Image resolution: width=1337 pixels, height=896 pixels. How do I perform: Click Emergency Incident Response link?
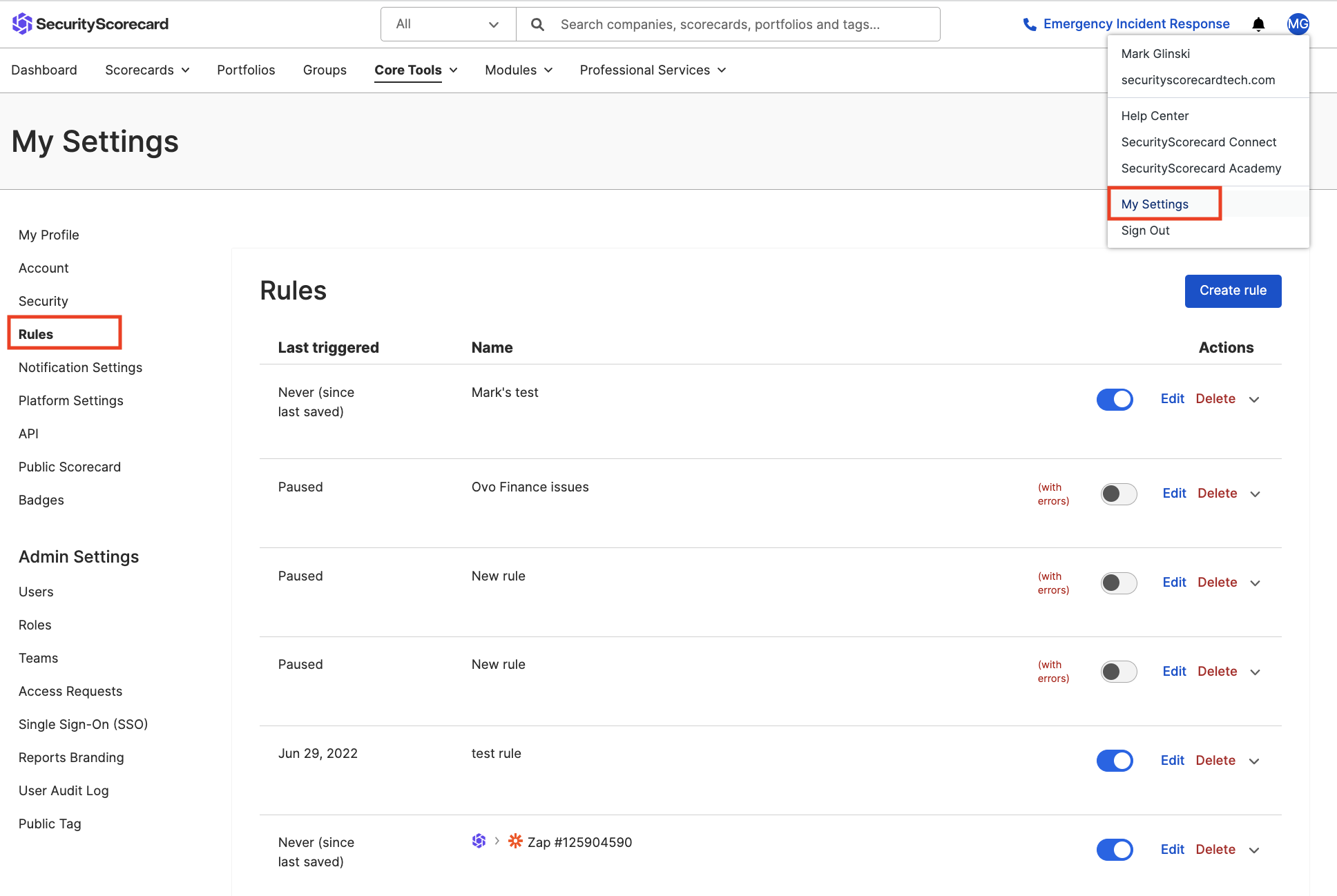pos(1136,24)
